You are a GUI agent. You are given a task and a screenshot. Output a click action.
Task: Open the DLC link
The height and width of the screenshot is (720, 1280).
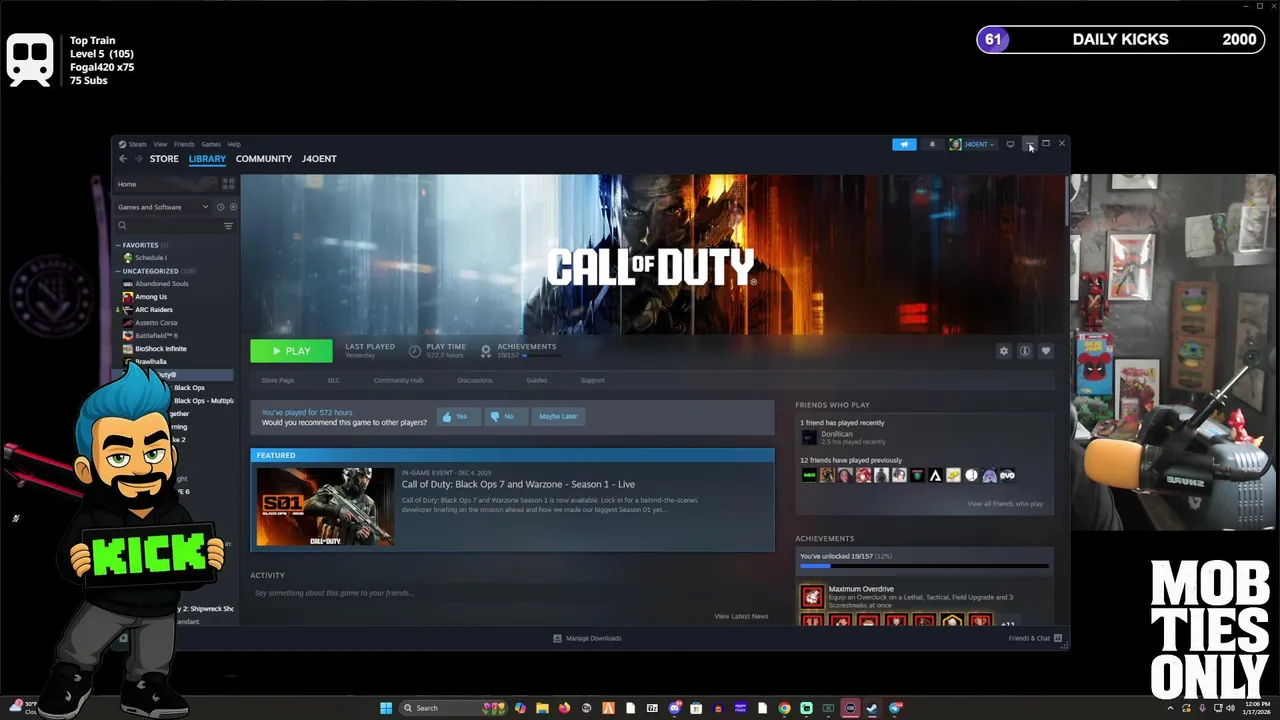pos(334,380)
